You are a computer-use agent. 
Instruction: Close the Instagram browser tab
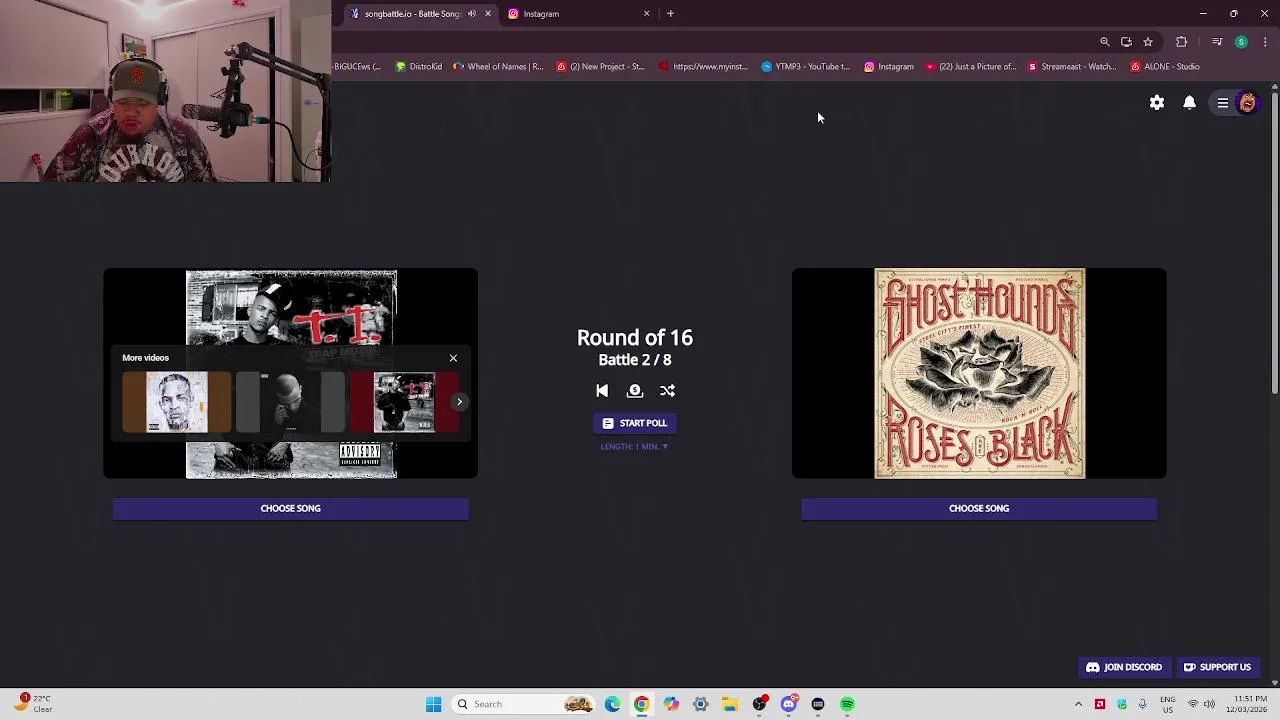(x=646, y=14)
